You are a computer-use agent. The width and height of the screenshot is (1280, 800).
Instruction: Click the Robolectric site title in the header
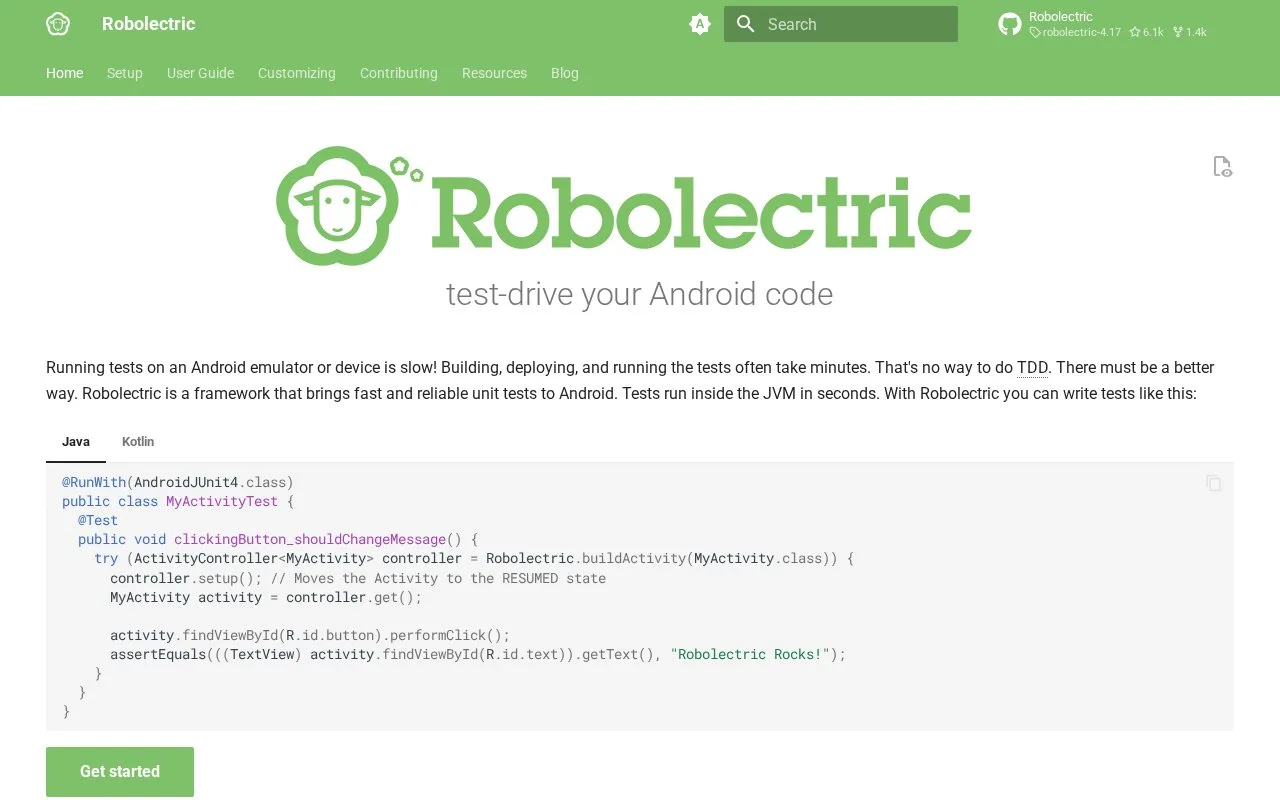(149, 24)
